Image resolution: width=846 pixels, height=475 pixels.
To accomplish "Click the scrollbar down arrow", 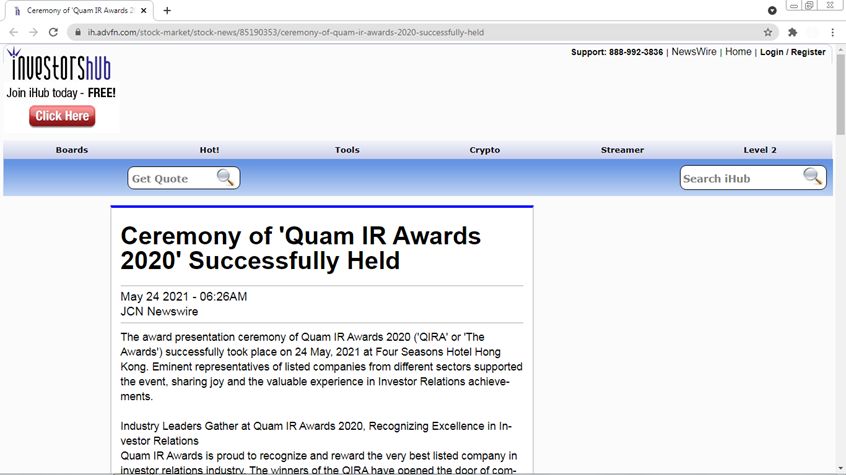I will [841, 469].
